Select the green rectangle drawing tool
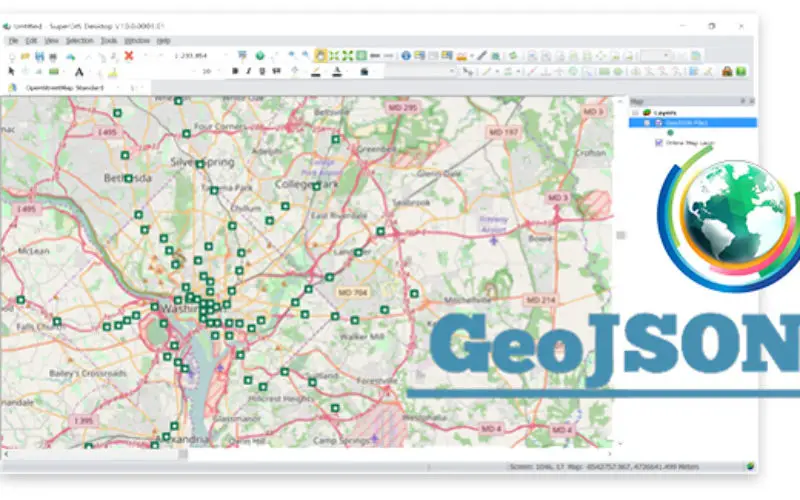 (x=54, y=71)
